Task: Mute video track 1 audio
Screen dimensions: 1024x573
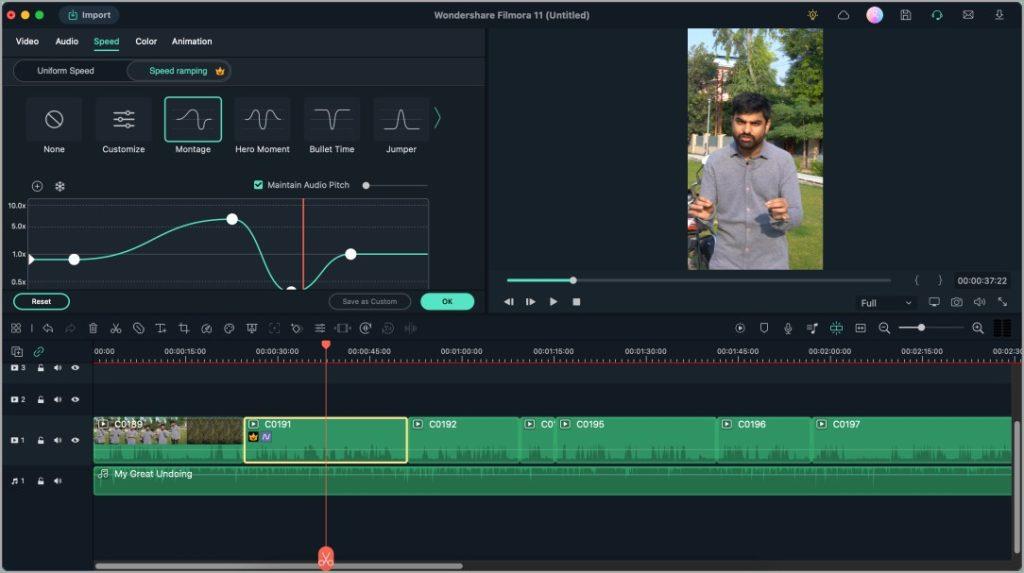Action: [57, 440]
